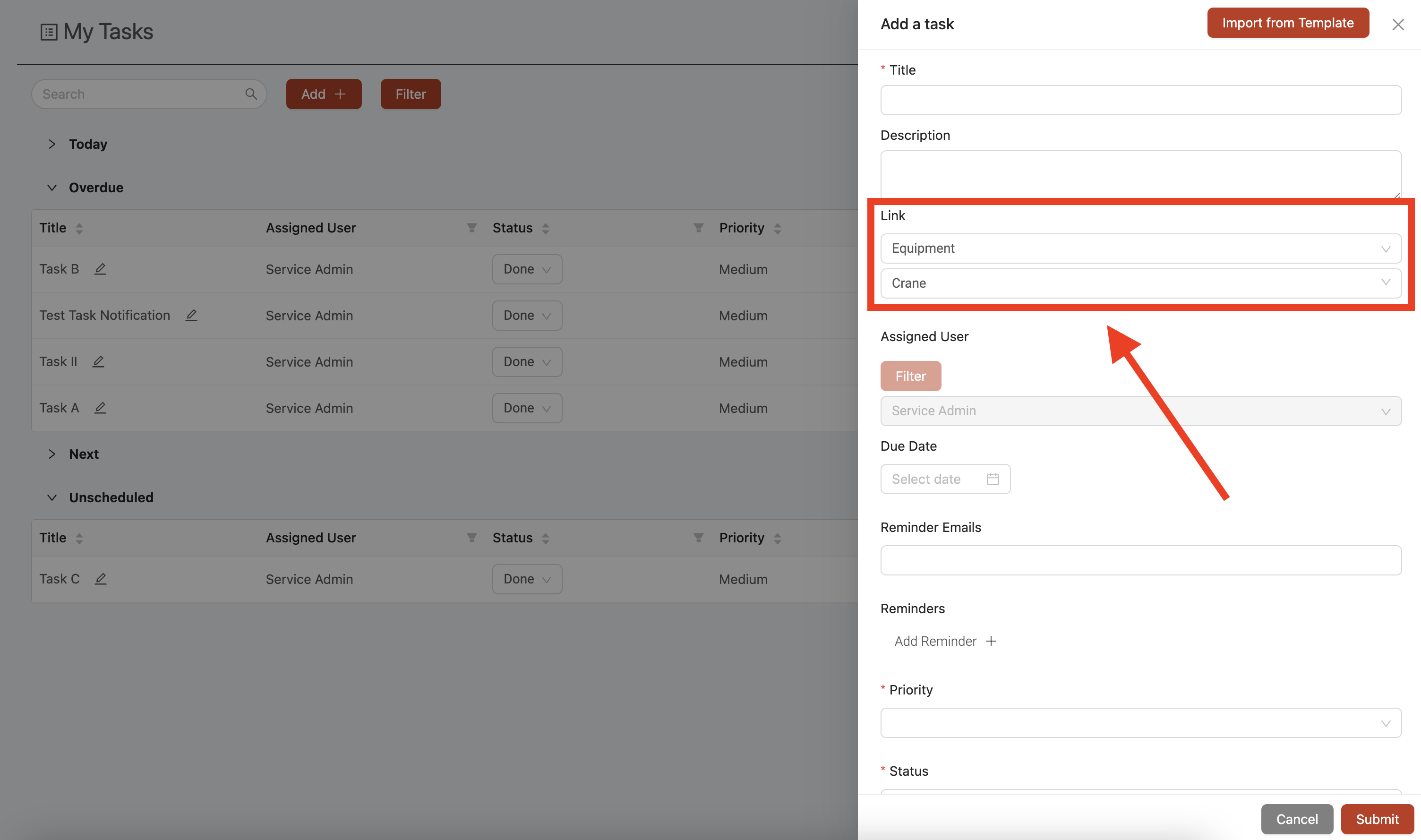The height and width of the screenshot is (840, 1421).
Task: Click Task B title text
Action: tap(59, 269)
